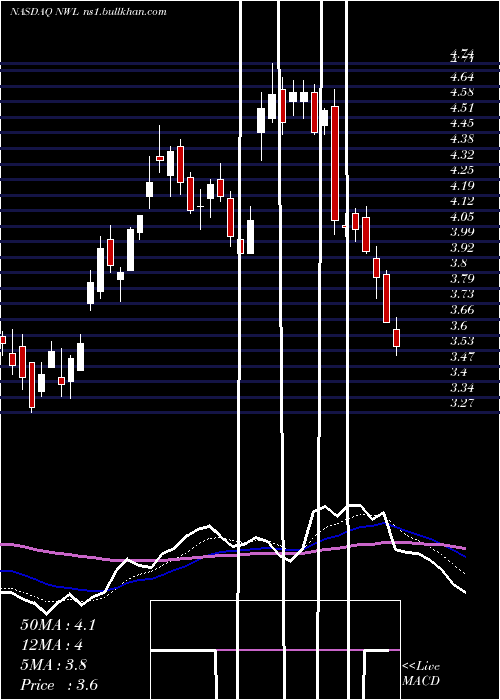
Task: Select the 3.34 price axis label
Action: point(462,388)
